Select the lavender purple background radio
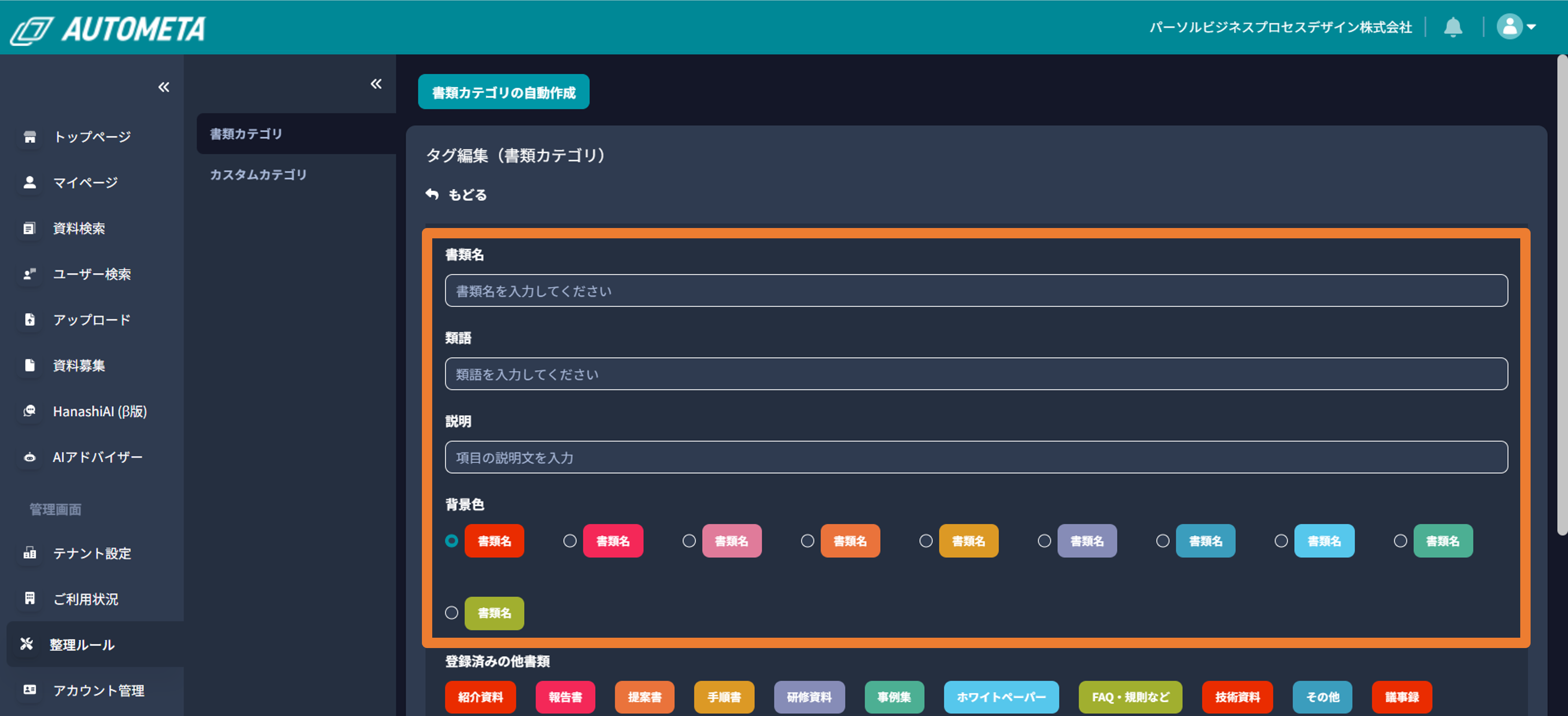The image size is (1568, 716). pyautogui.click(x=1045, y=541)
